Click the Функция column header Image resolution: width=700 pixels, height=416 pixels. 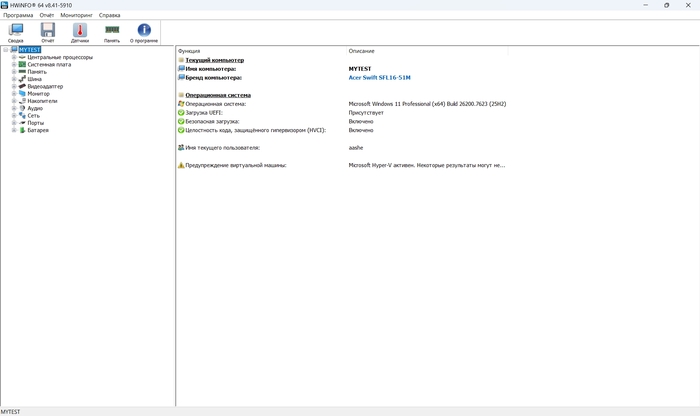(x=189, y=50)
